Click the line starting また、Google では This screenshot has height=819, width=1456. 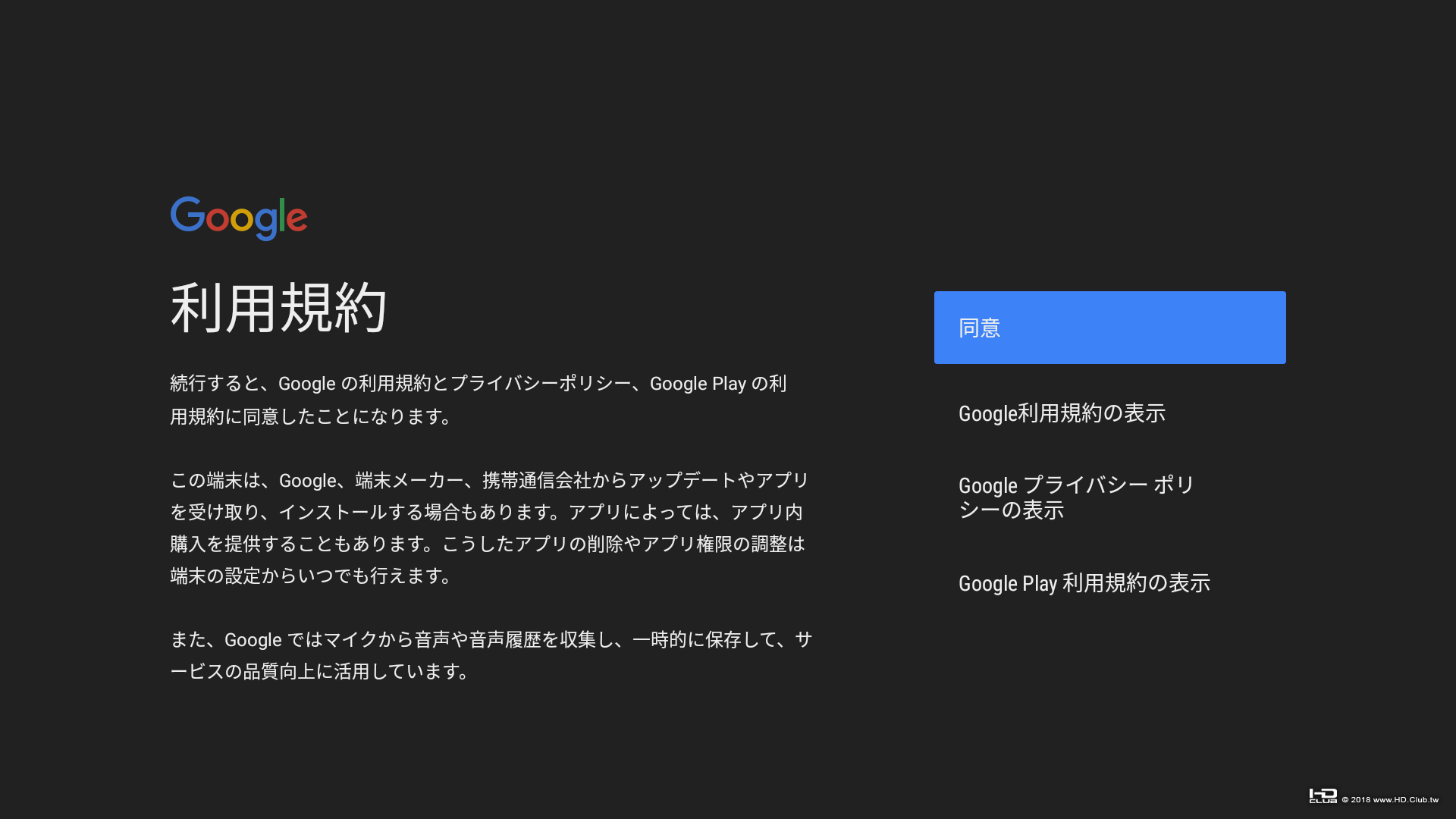(x=491, y=639)
